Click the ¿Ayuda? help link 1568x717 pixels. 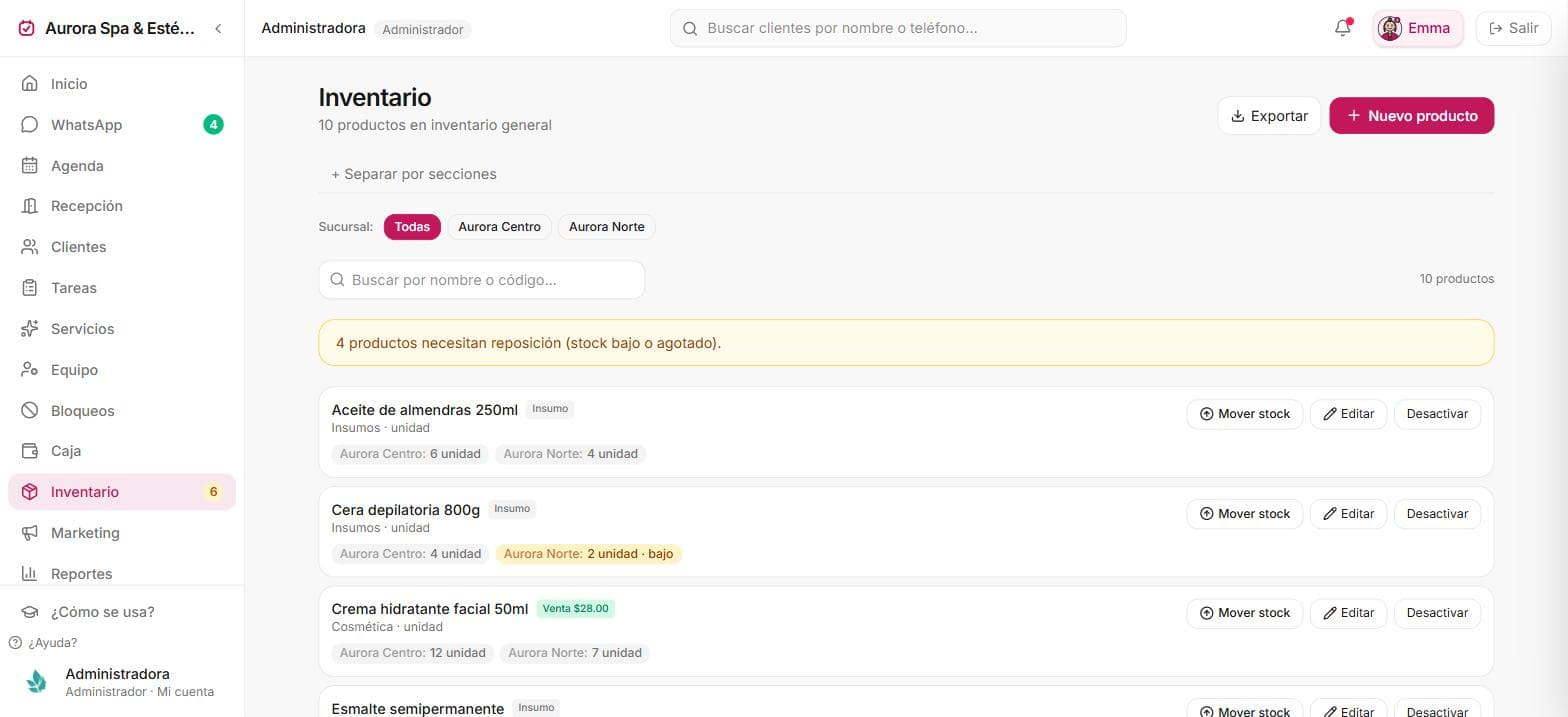click(43, 643)
